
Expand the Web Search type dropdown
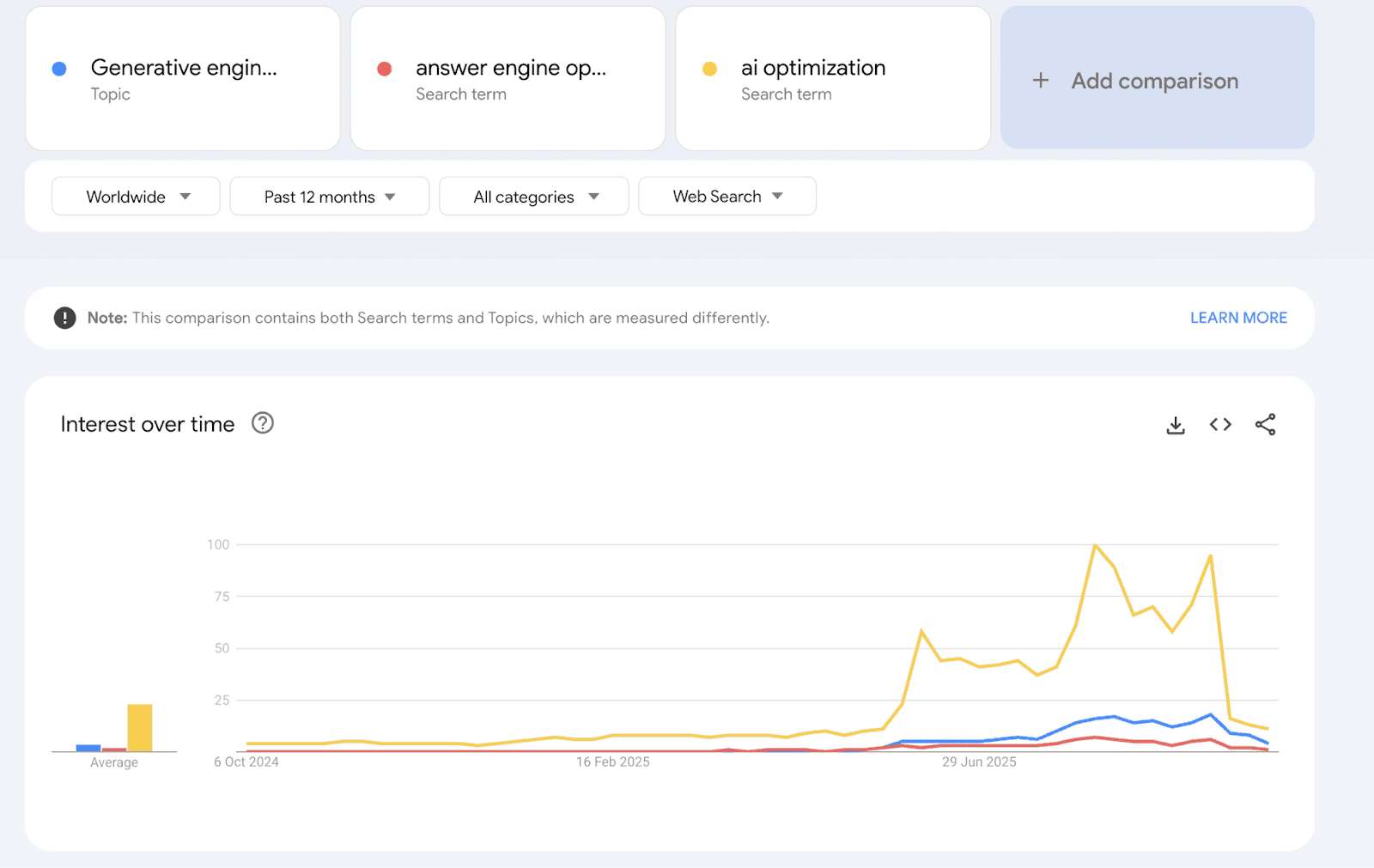point(727,197)
